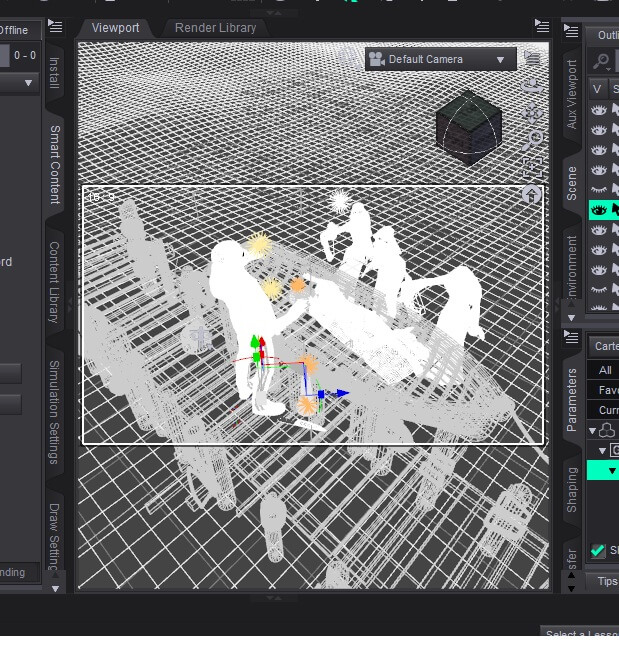Click the Carte... node selector button

(604, 346)
